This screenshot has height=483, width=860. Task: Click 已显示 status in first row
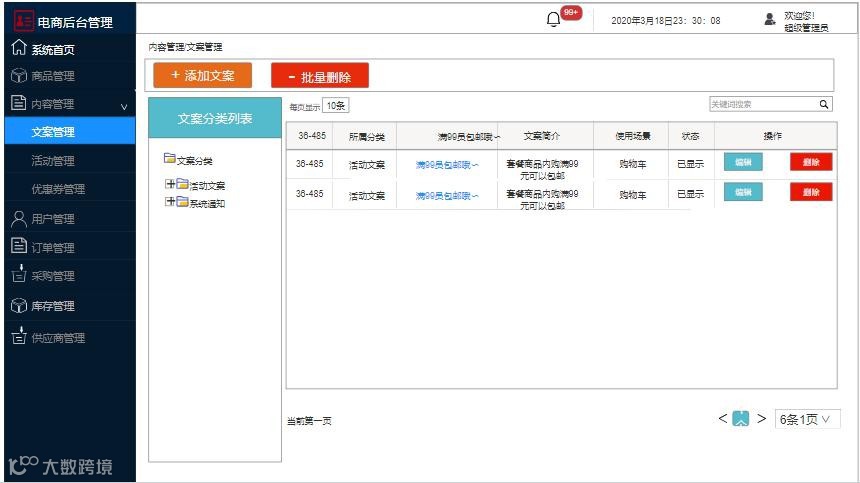pos(691,164)
